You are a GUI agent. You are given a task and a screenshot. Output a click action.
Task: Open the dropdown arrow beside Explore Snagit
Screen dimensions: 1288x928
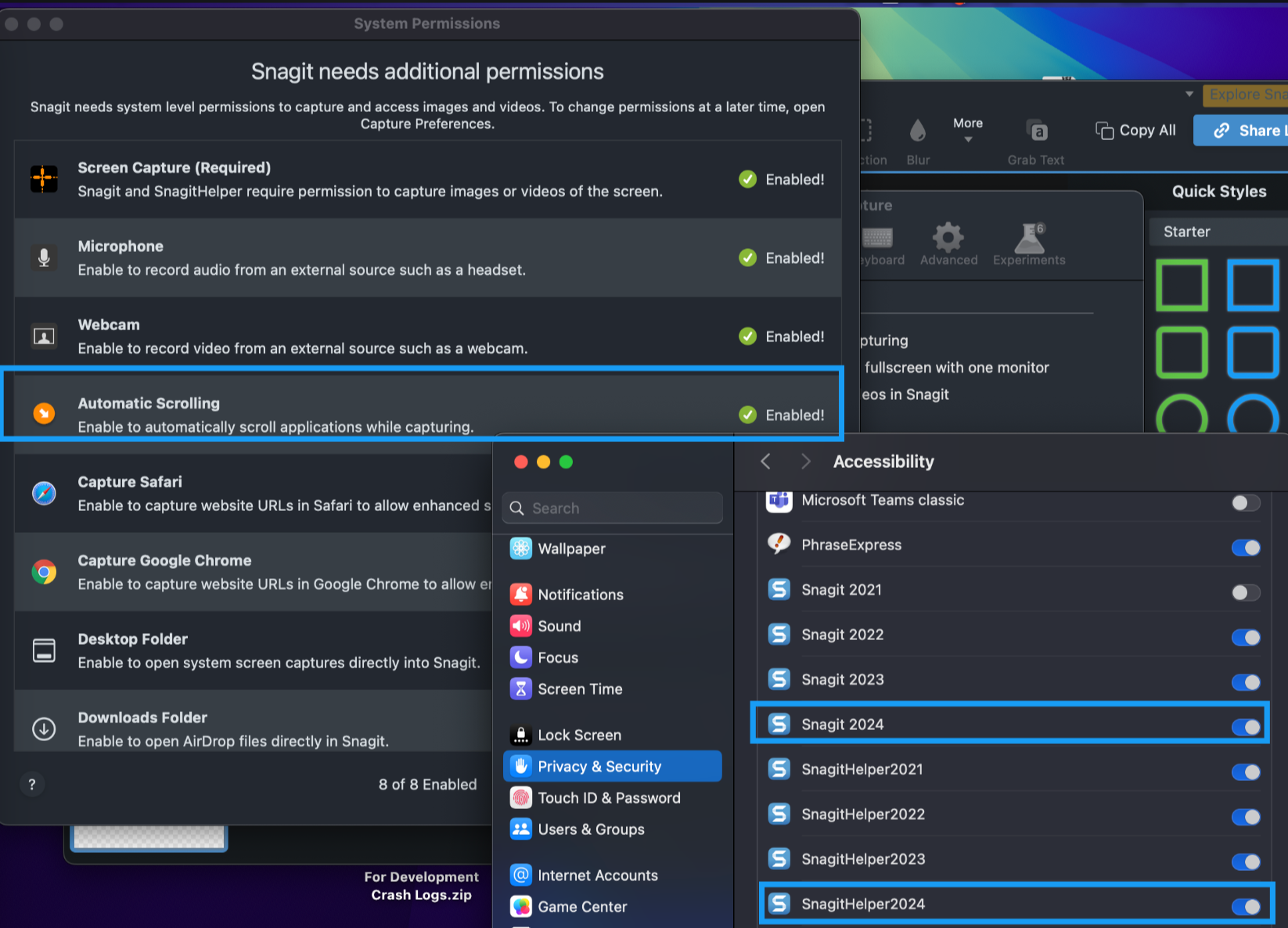(x=1189, y=94)
